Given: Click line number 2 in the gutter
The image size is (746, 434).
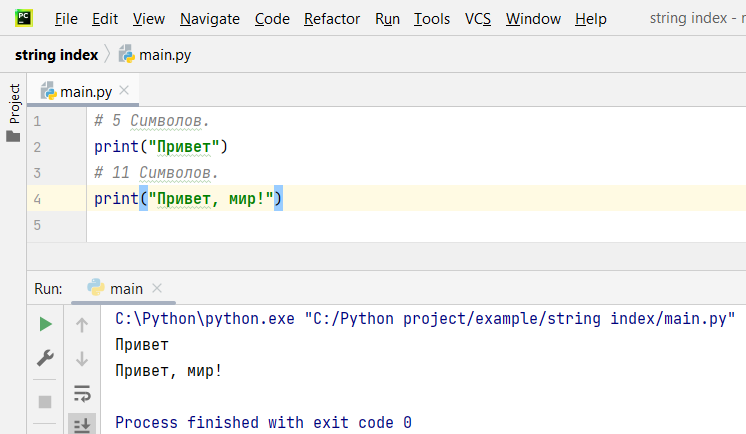Looking at the screenshot, I should tap(37, 147).
